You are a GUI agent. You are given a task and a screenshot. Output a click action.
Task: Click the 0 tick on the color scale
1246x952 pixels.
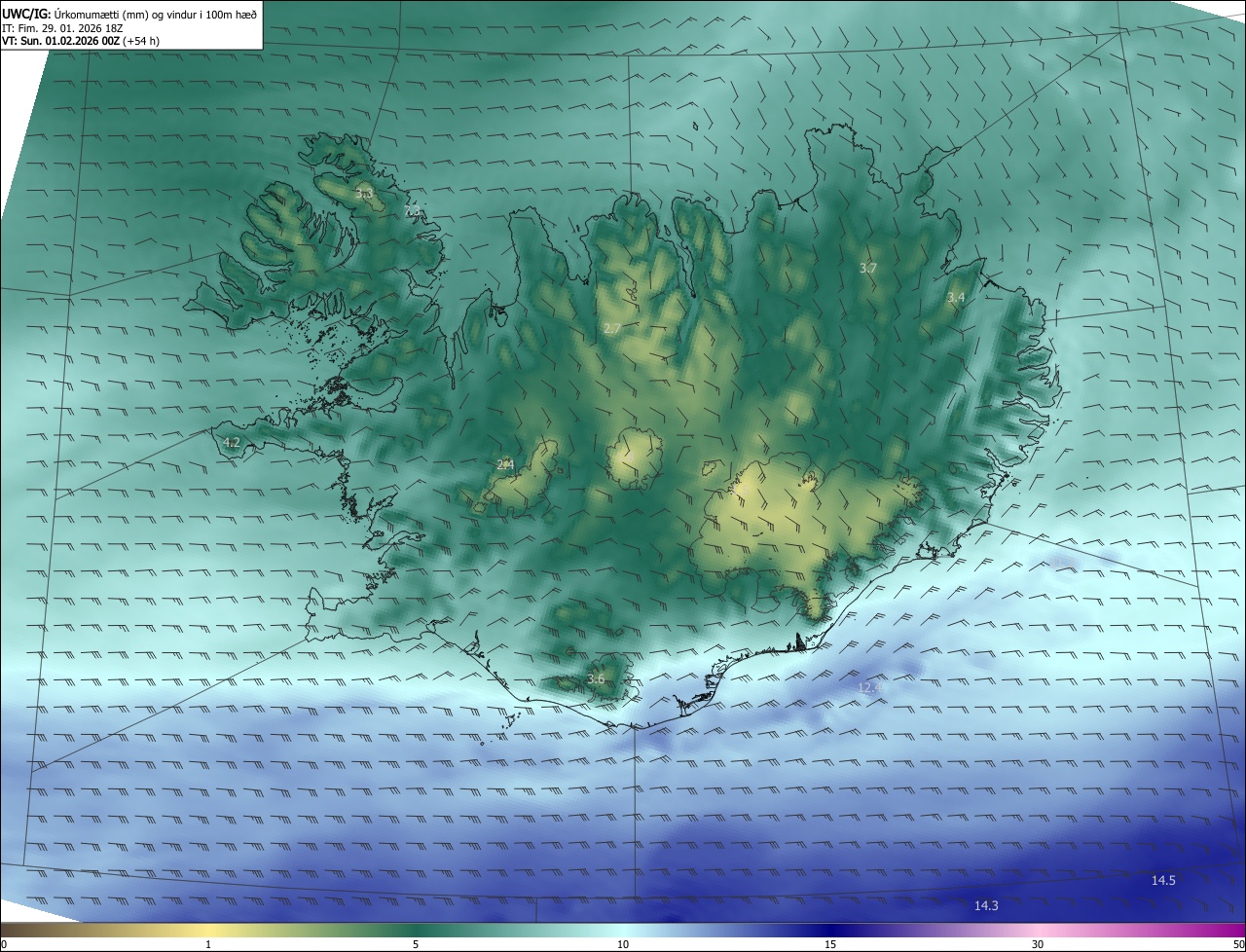(x=4, y=944)
